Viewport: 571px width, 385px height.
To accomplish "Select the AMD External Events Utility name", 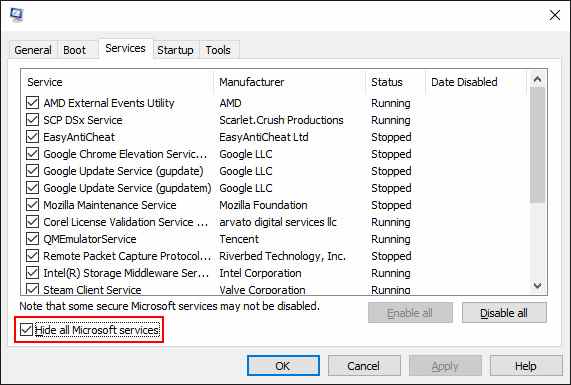I will pyautogui.click(x=109, y=103).
